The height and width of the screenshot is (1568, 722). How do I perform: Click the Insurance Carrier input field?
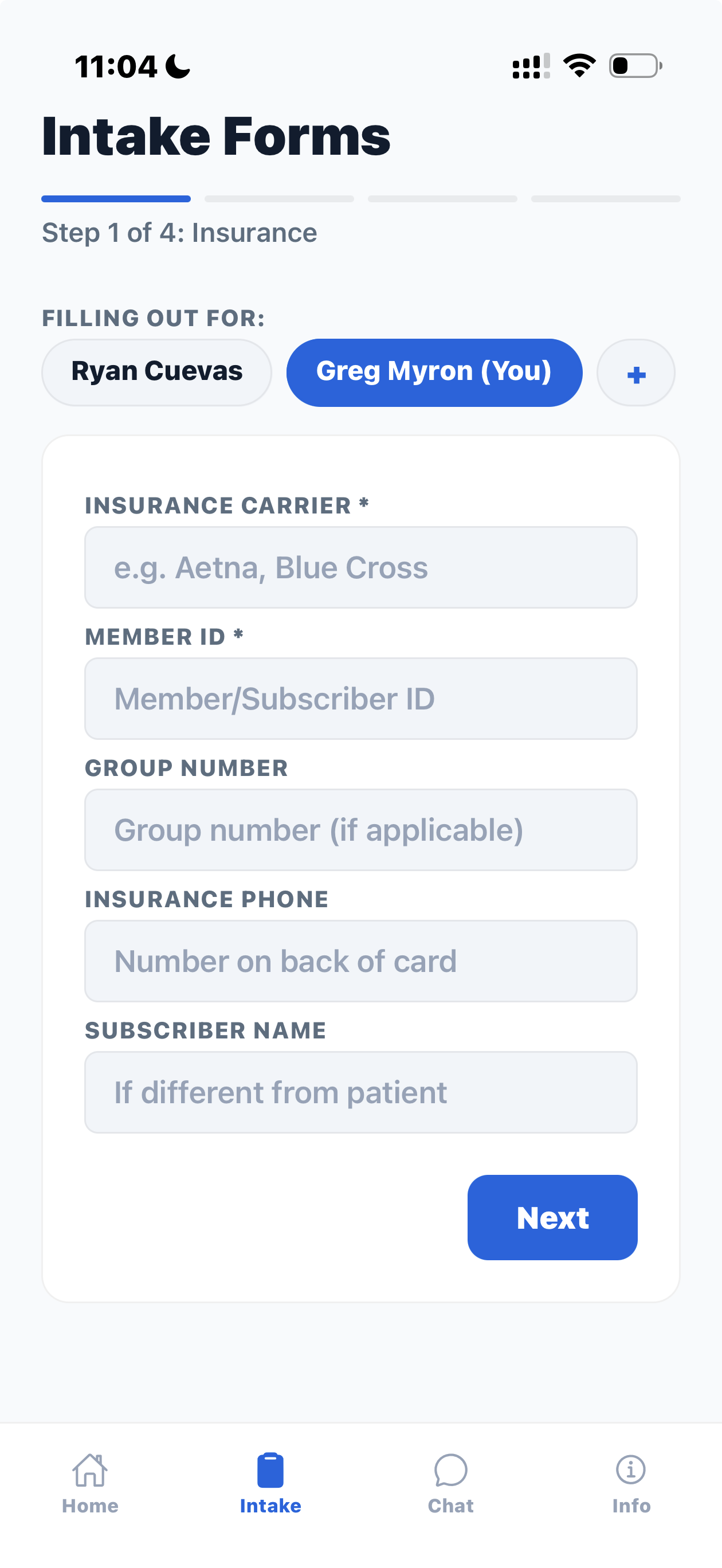(360, 567)
